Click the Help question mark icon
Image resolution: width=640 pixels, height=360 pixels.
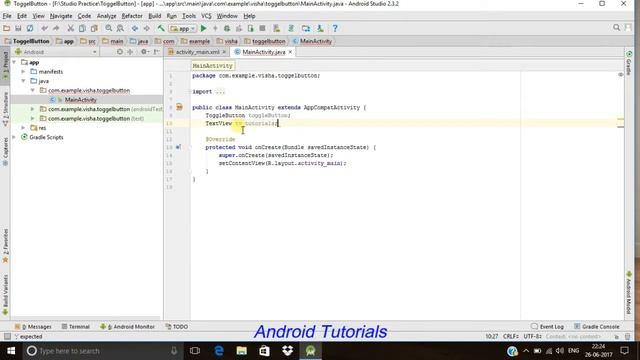[335, 28]
